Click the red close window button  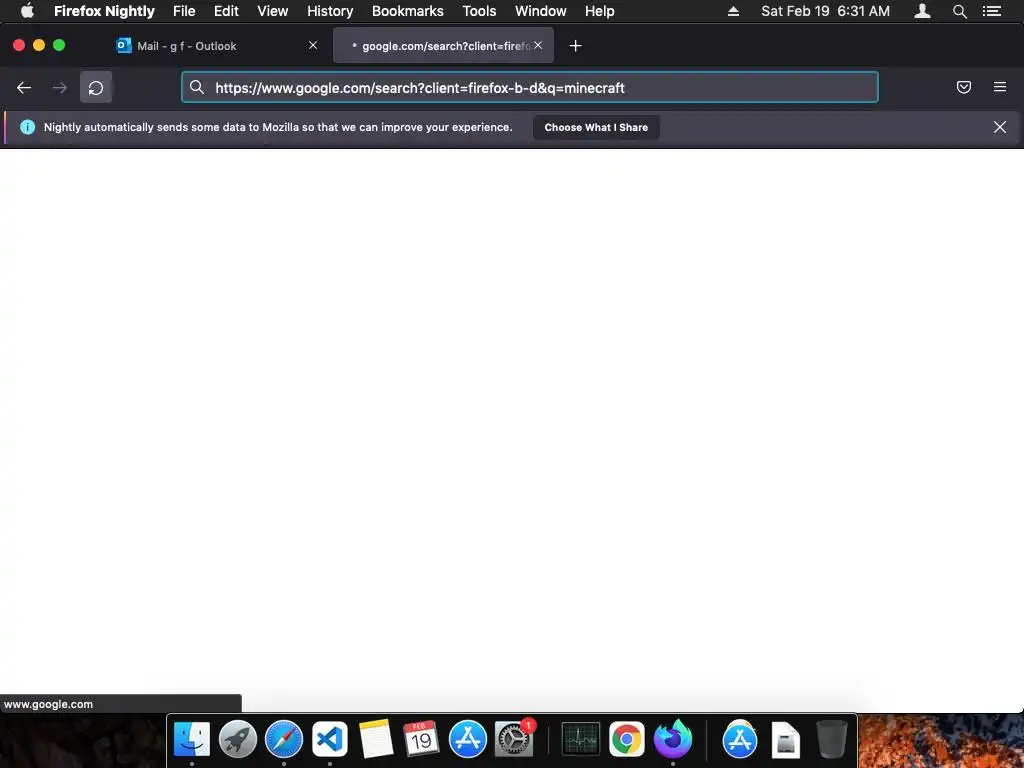[19, 45]
